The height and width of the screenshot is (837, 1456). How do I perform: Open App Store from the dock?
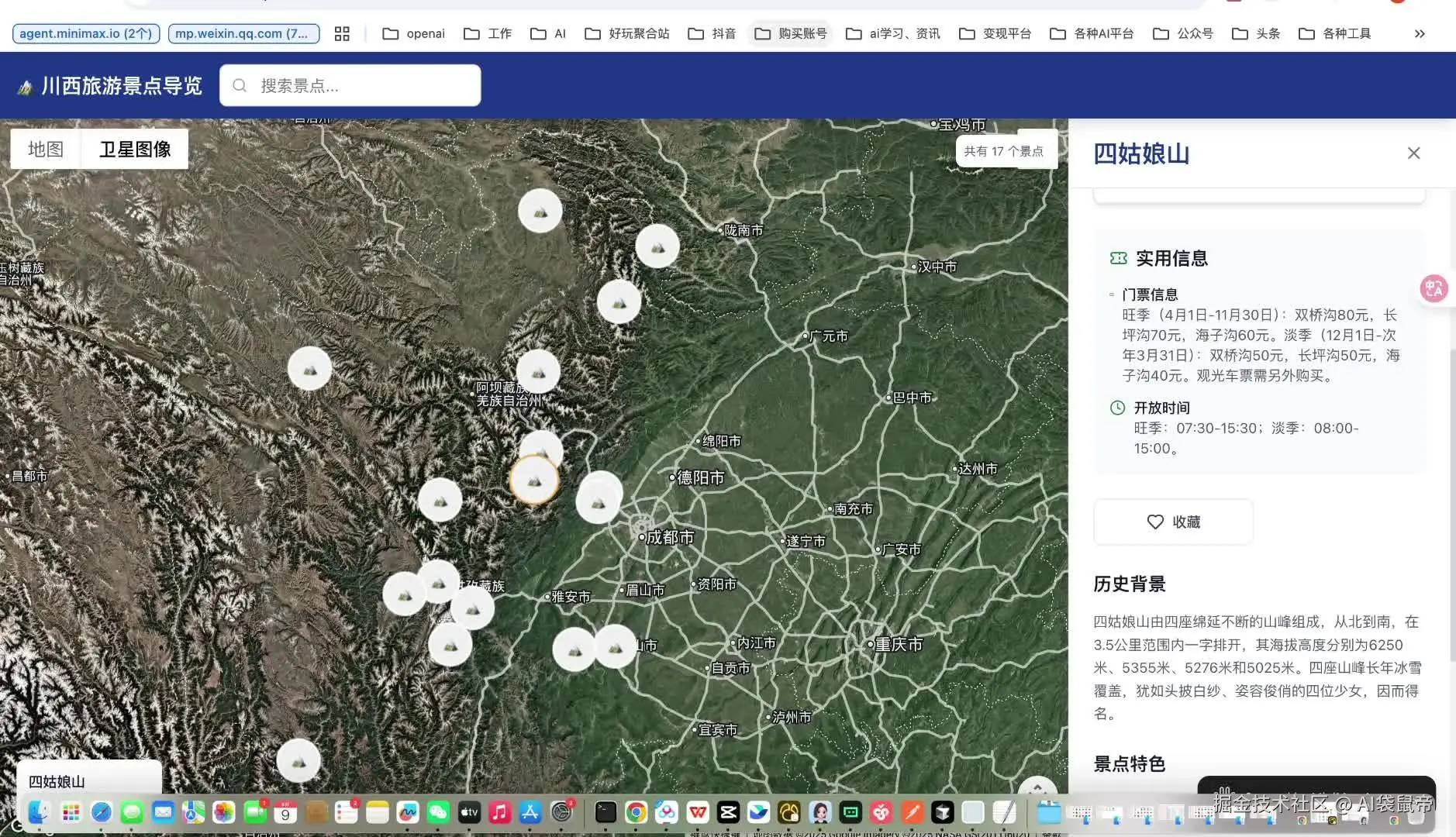(x=530, y=811)
